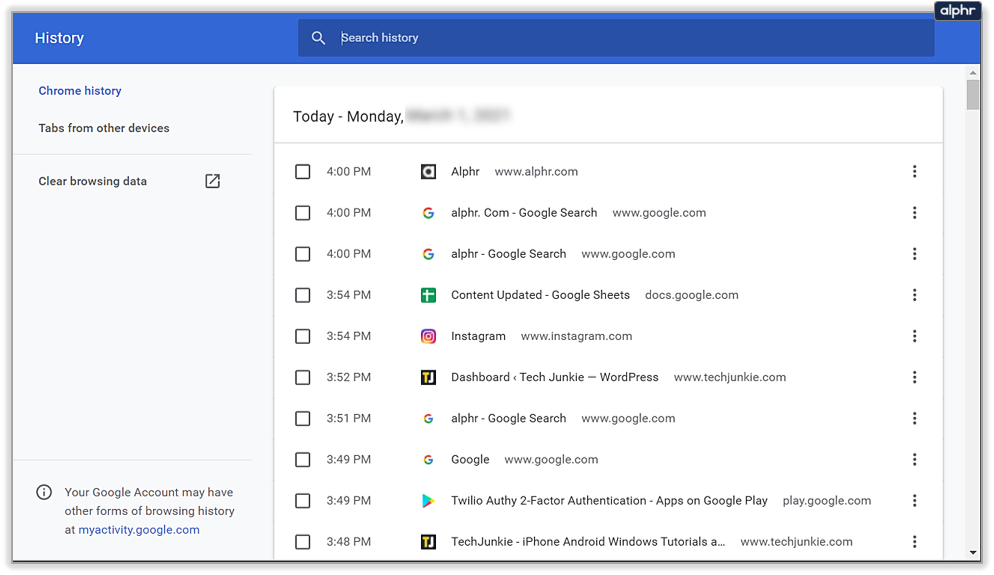Check the Content Updated Google Sheets entry
The image size is (994, 575).
pos(303,295)
